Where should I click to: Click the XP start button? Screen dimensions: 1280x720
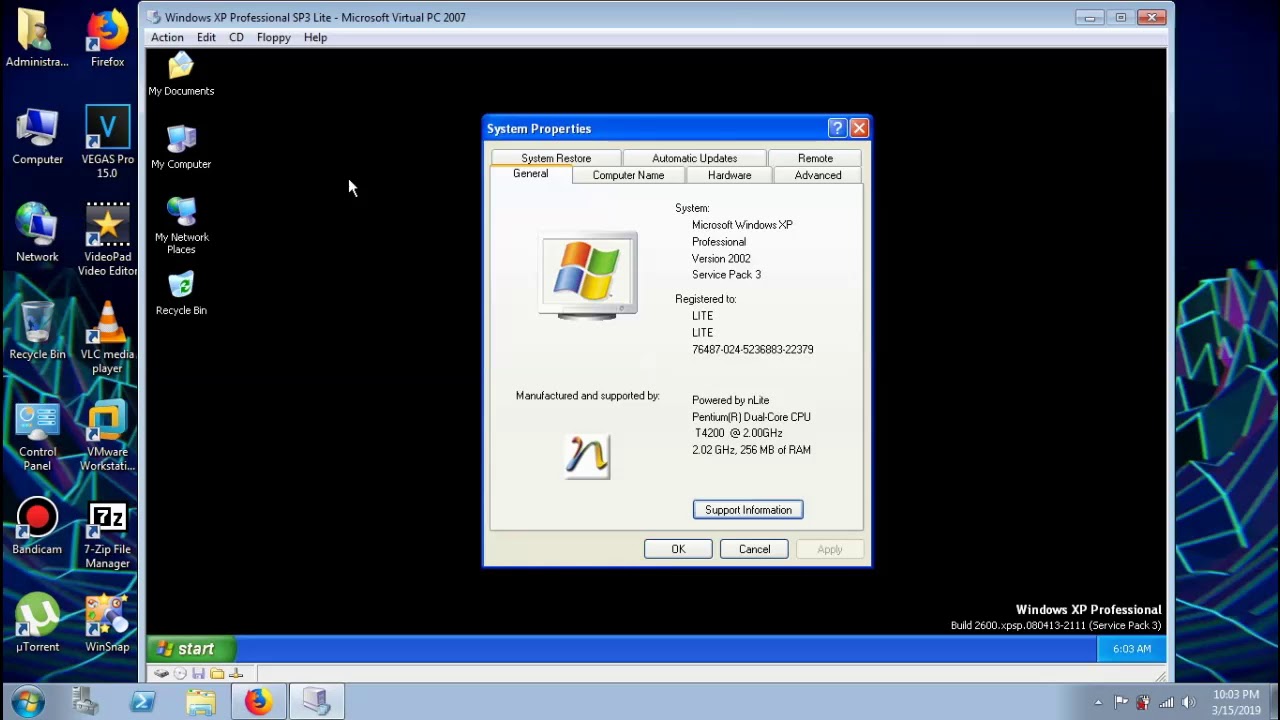click(189, 649)
